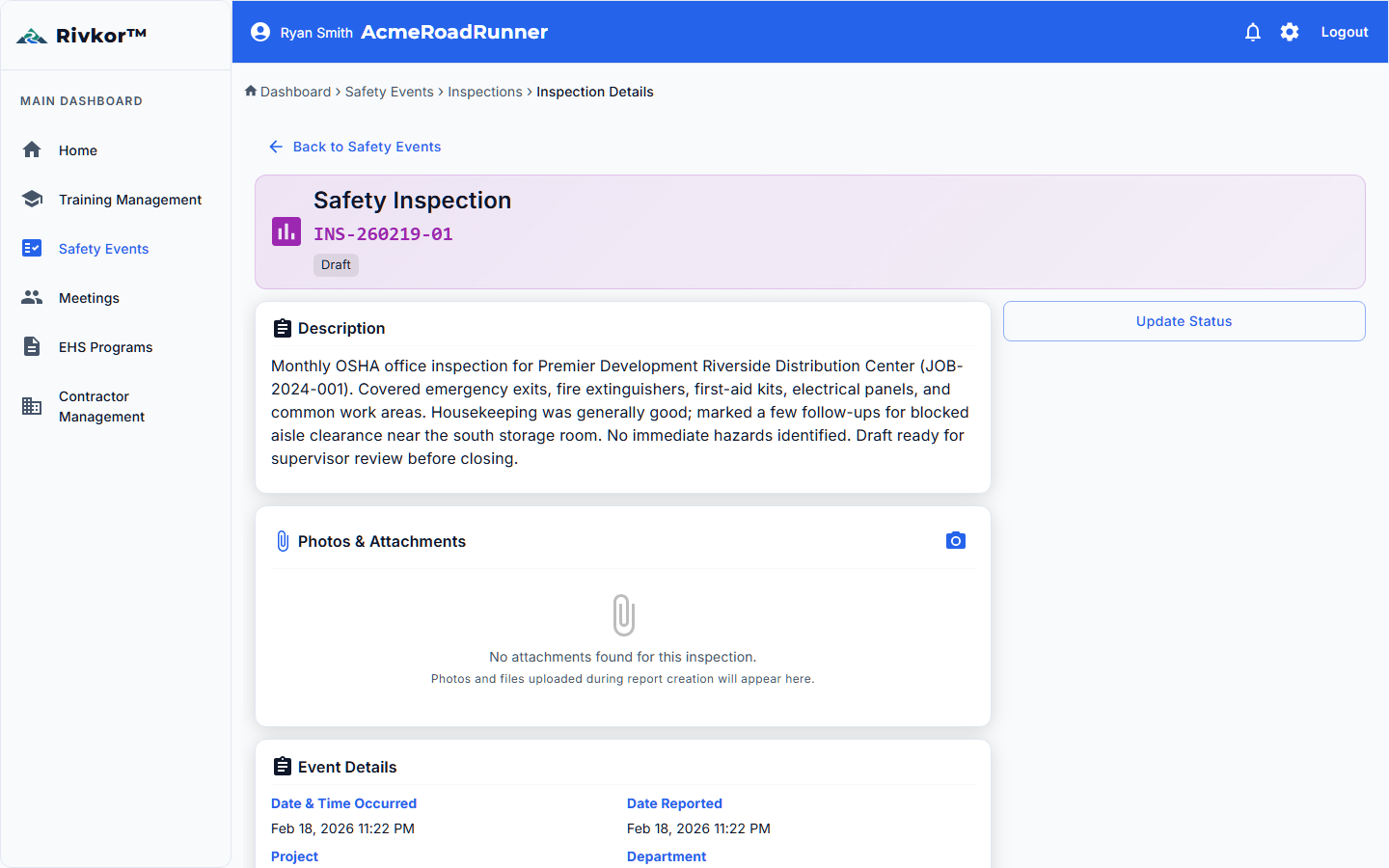1389x868 pixels.
Task: Open Inspections breadcrumb link
Action: 485,92
